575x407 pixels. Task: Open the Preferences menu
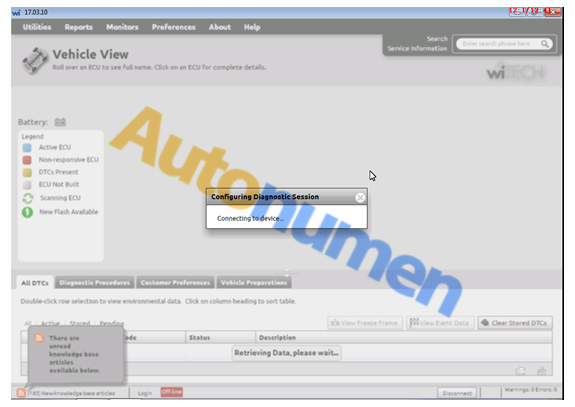[x=173, y=27]
